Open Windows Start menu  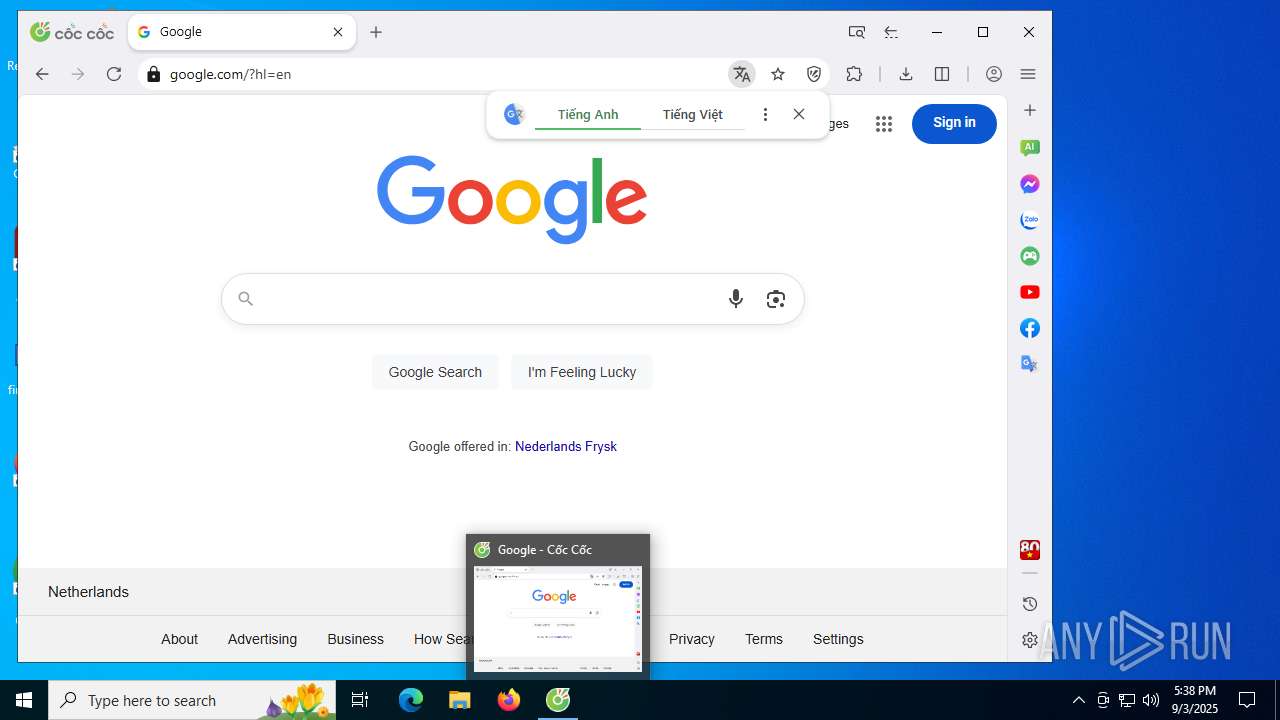pos(24,700)
